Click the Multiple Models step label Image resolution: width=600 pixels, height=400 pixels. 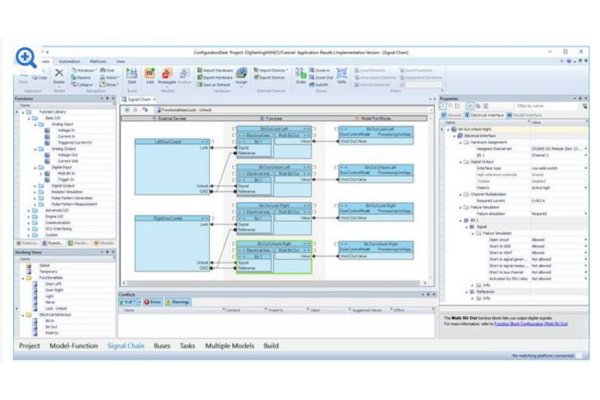click(x=230, y=346)
